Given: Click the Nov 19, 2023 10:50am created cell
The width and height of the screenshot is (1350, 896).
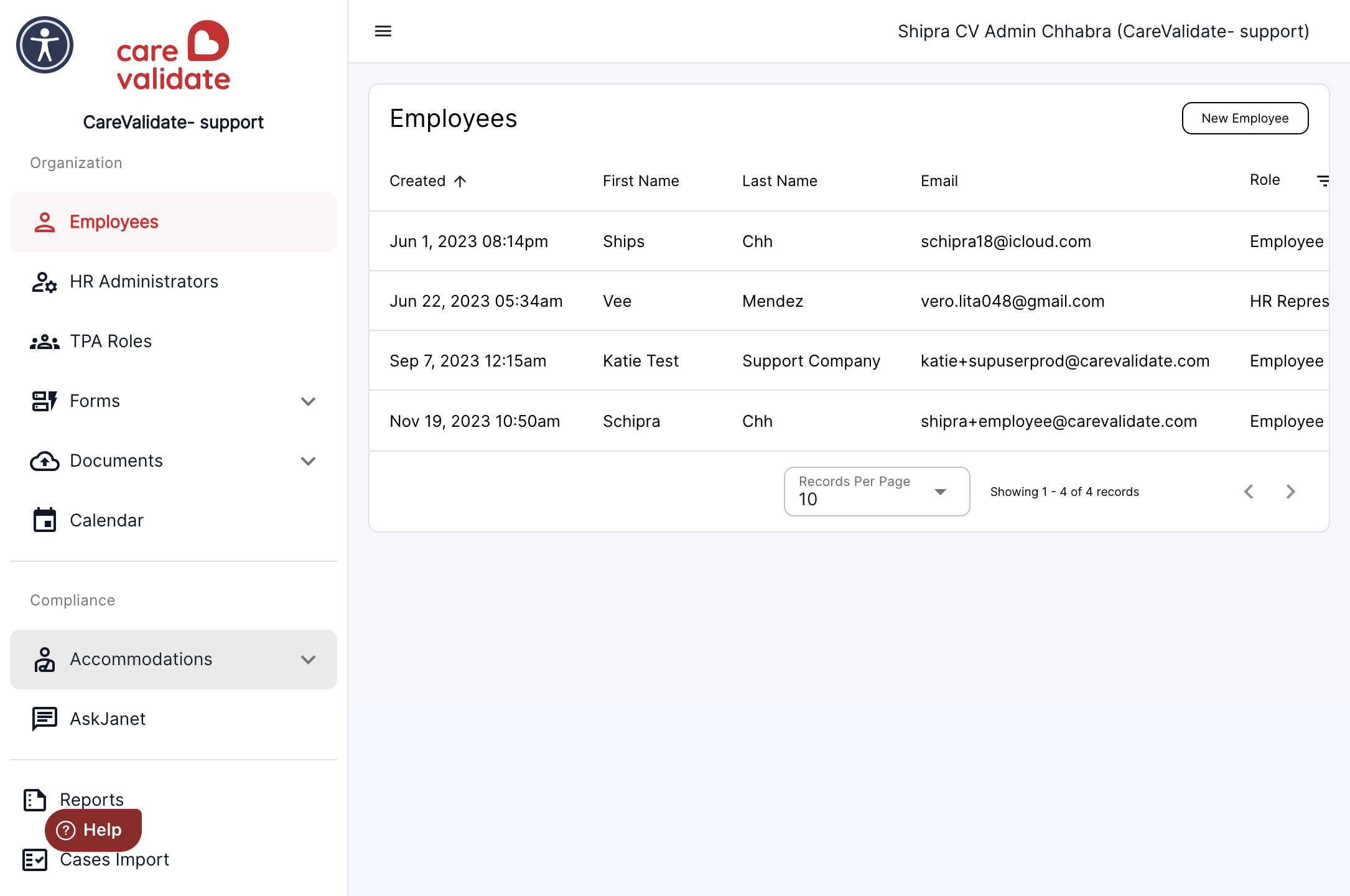Looking at the screenshot, I should (475, 421).
